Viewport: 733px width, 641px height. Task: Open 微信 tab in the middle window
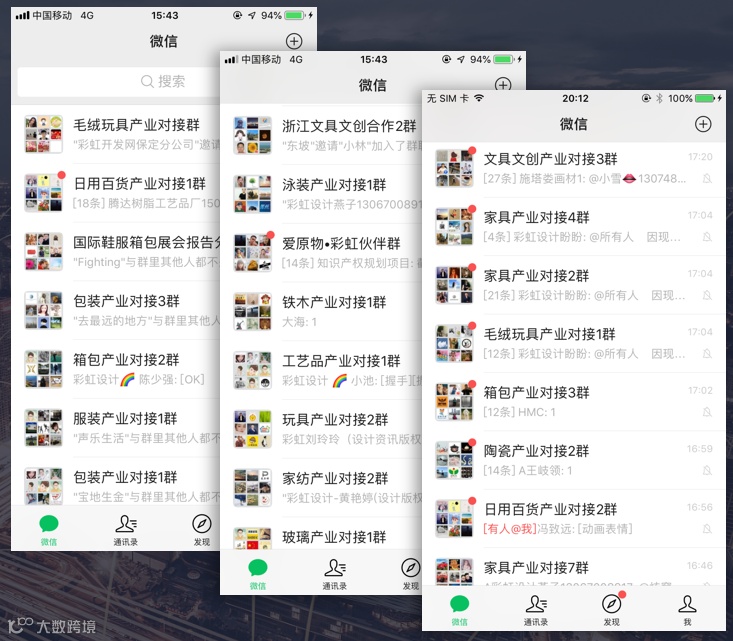pyautogui.click(x=258, y=574)
